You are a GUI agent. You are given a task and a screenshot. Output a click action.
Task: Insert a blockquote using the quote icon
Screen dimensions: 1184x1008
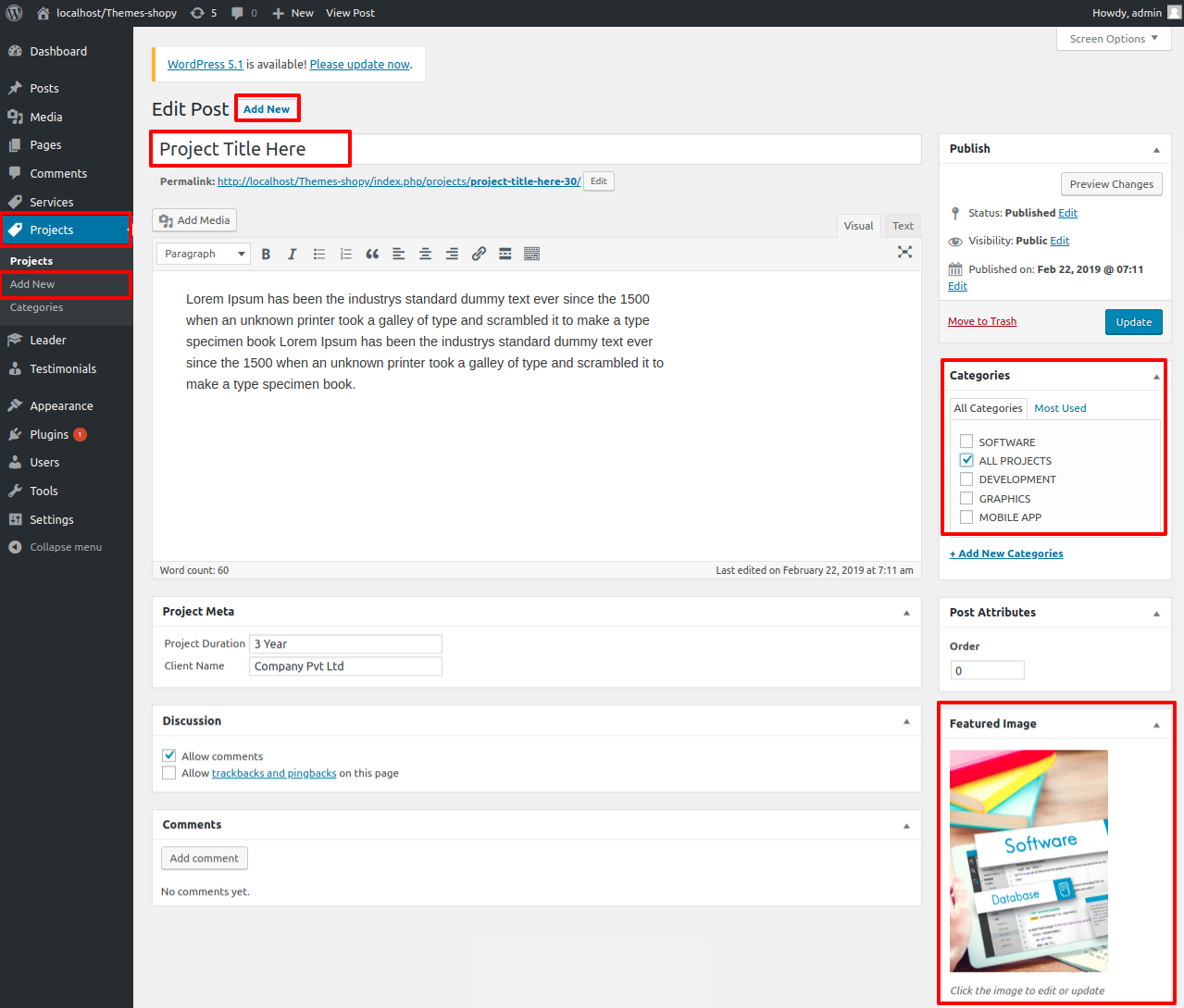point(372,254)
